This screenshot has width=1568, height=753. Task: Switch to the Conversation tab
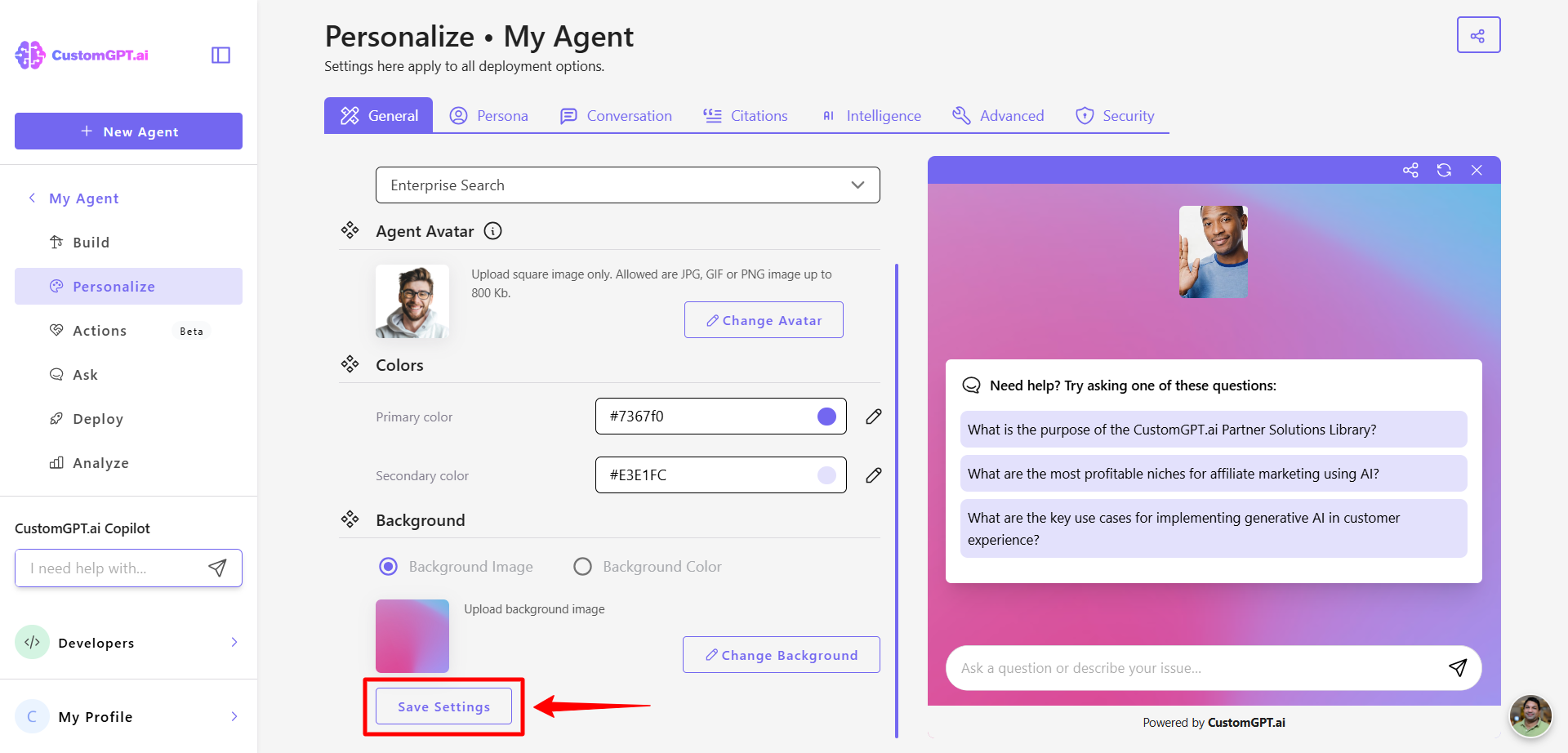(x=616, y=115)
